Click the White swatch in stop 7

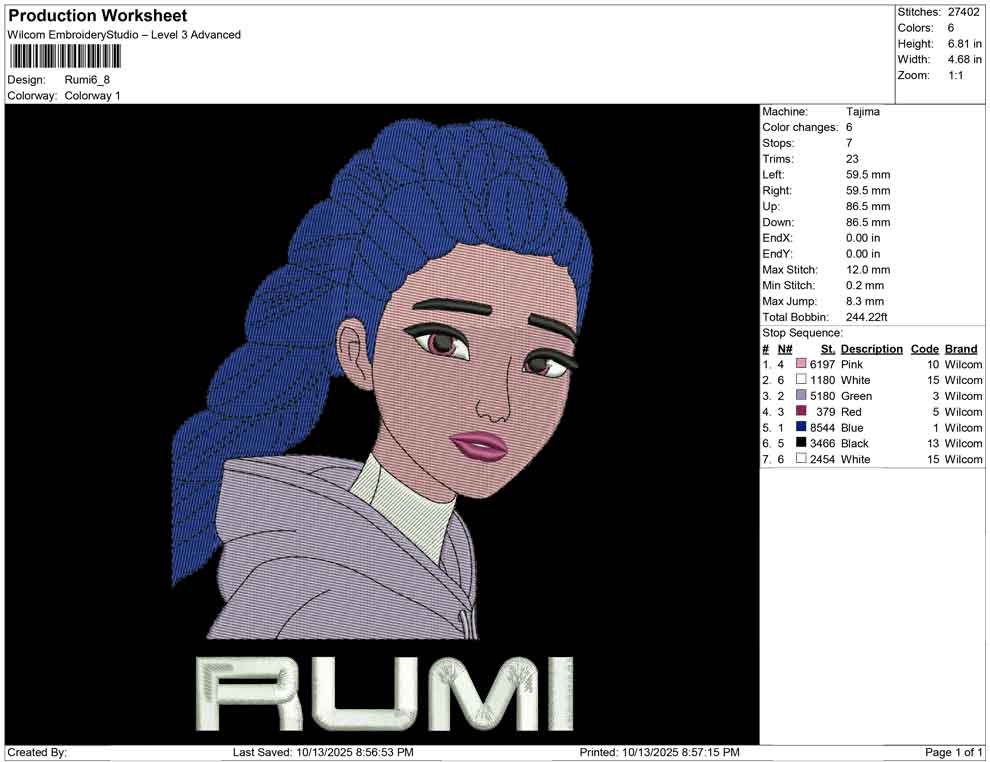(x=801, y=459)
